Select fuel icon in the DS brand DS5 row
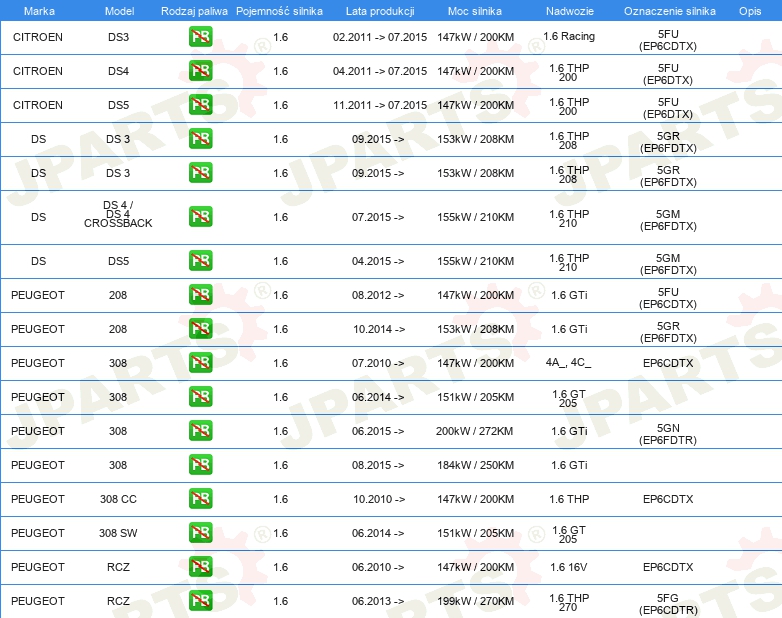Viewport: 782px width, 618px height. 200,261
